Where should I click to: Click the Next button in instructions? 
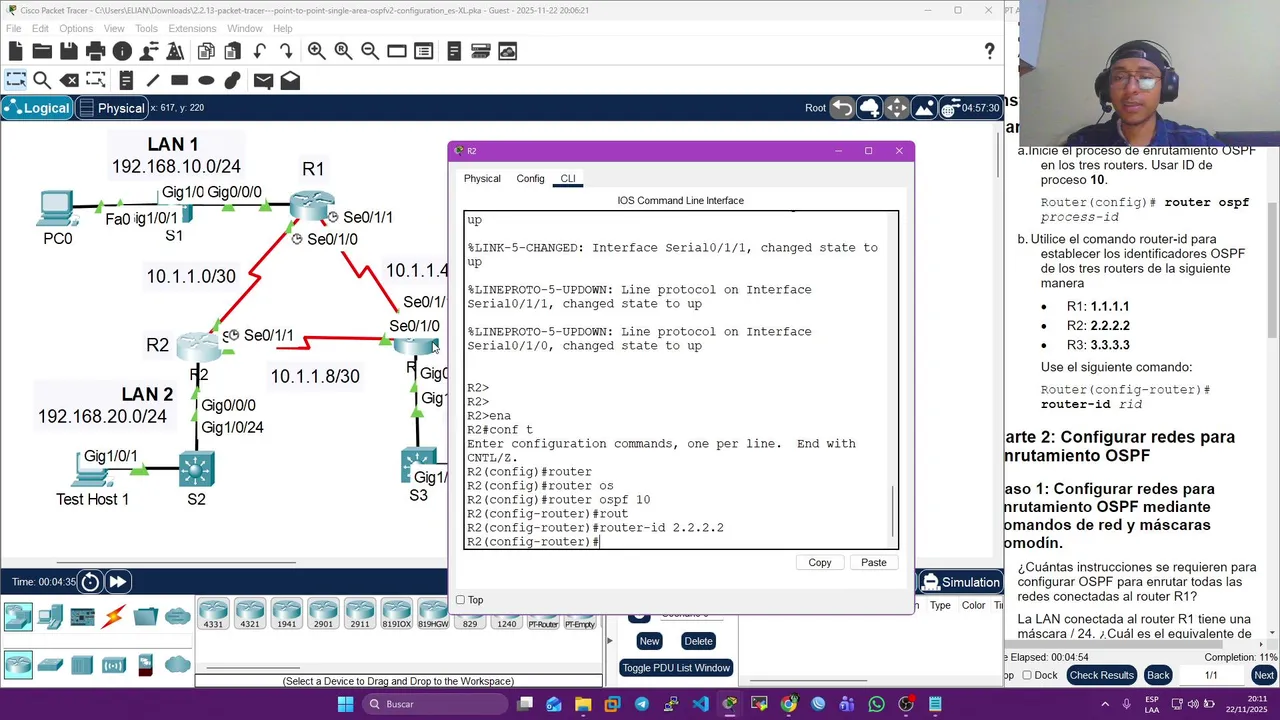(x=1264, y=675)
